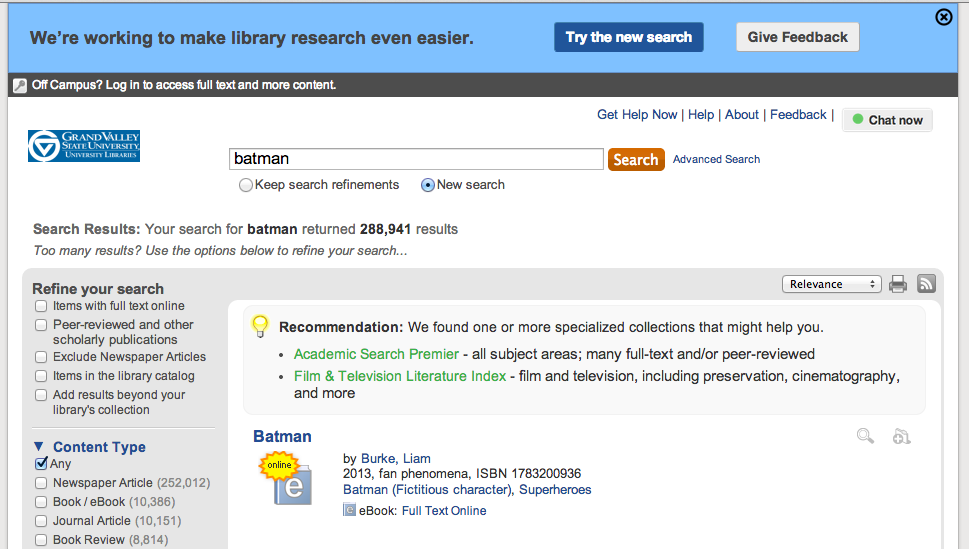Click the small eBook icon beside Full Text Online

pos(350,510)
